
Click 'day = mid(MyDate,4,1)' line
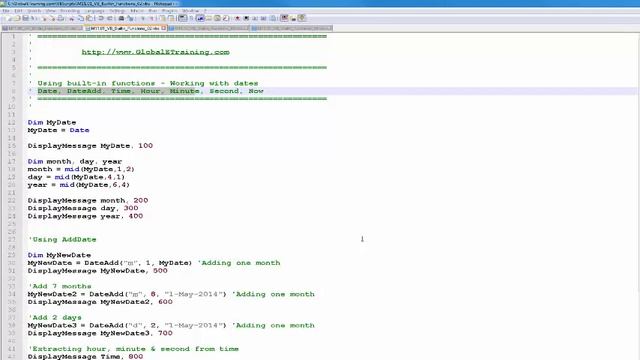[x=76, y=177]
